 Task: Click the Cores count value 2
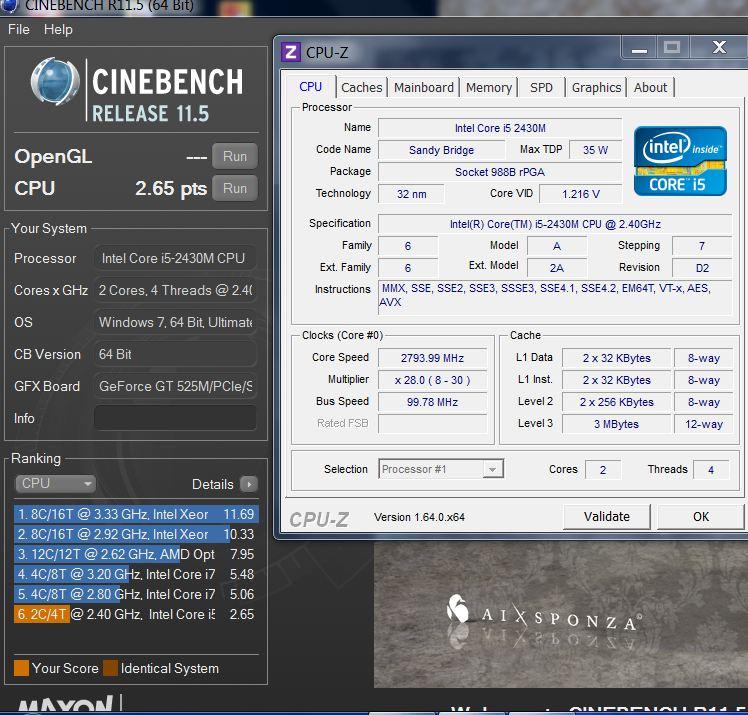tap(603, 470)
